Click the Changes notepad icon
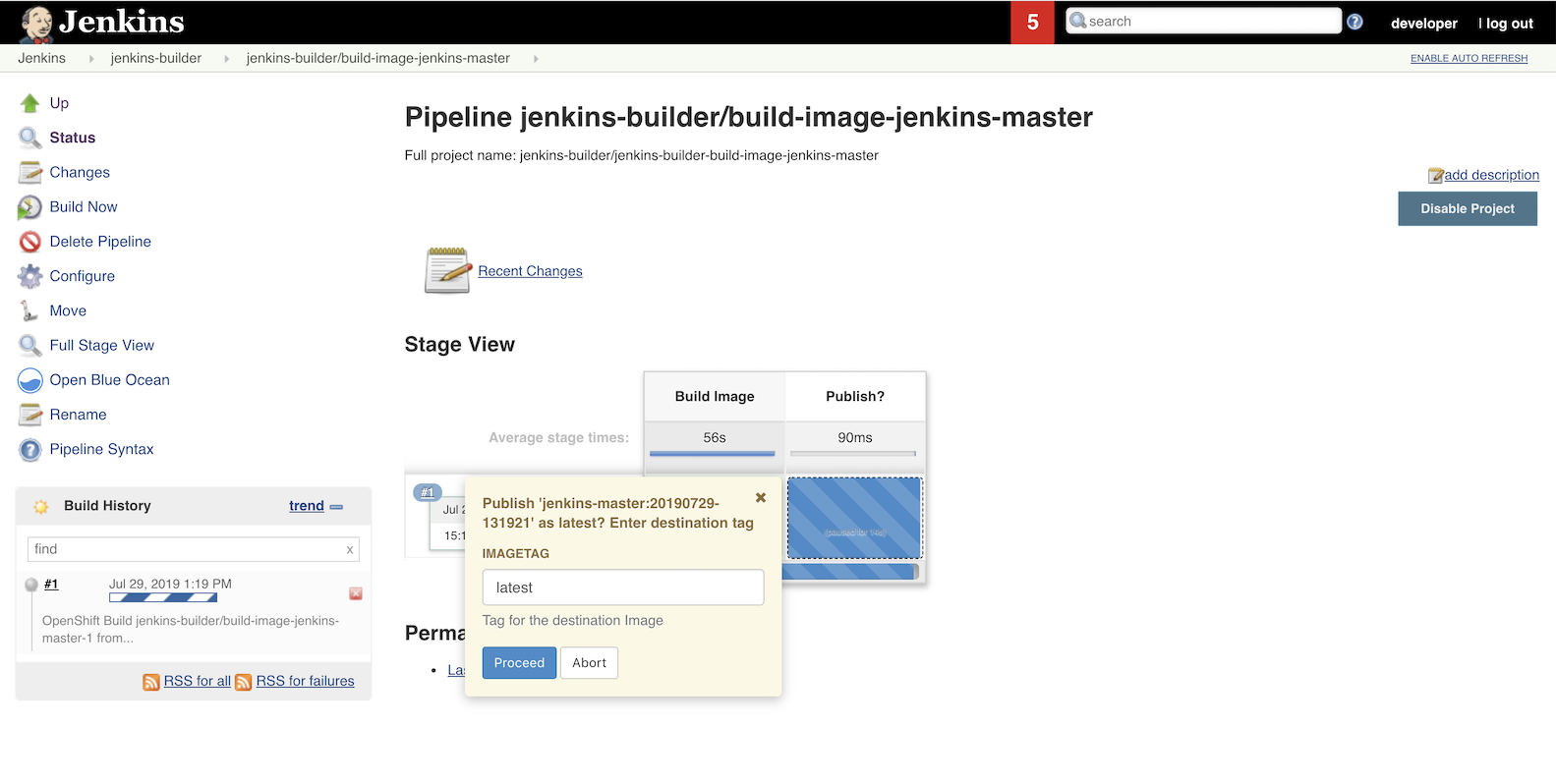The height and width of the screenshot is (784, 1556). pos(30,172)
